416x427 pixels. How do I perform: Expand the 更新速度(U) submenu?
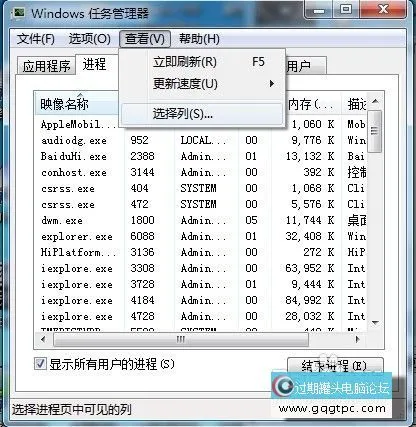click(x=202, y=83)
